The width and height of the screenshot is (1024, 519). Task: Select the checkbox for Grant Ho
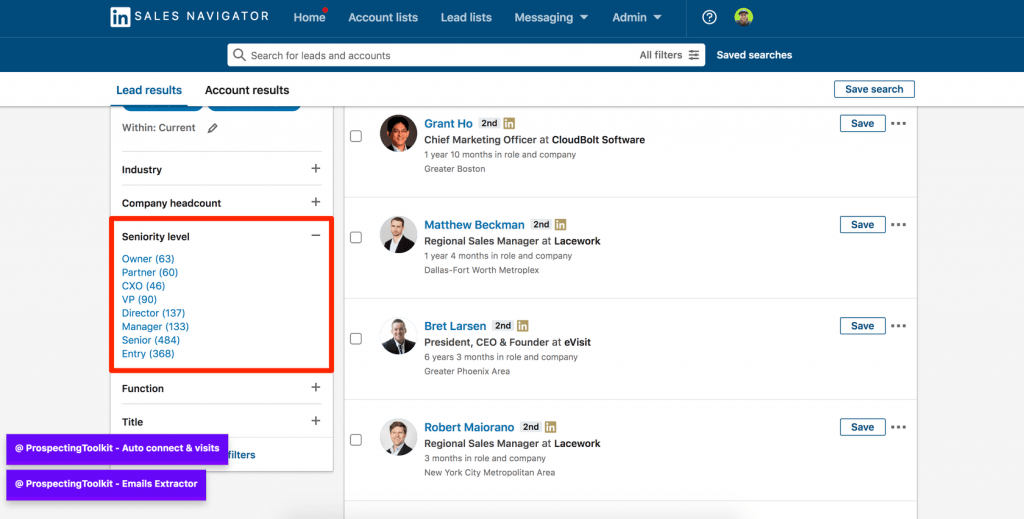pos(356,136)
